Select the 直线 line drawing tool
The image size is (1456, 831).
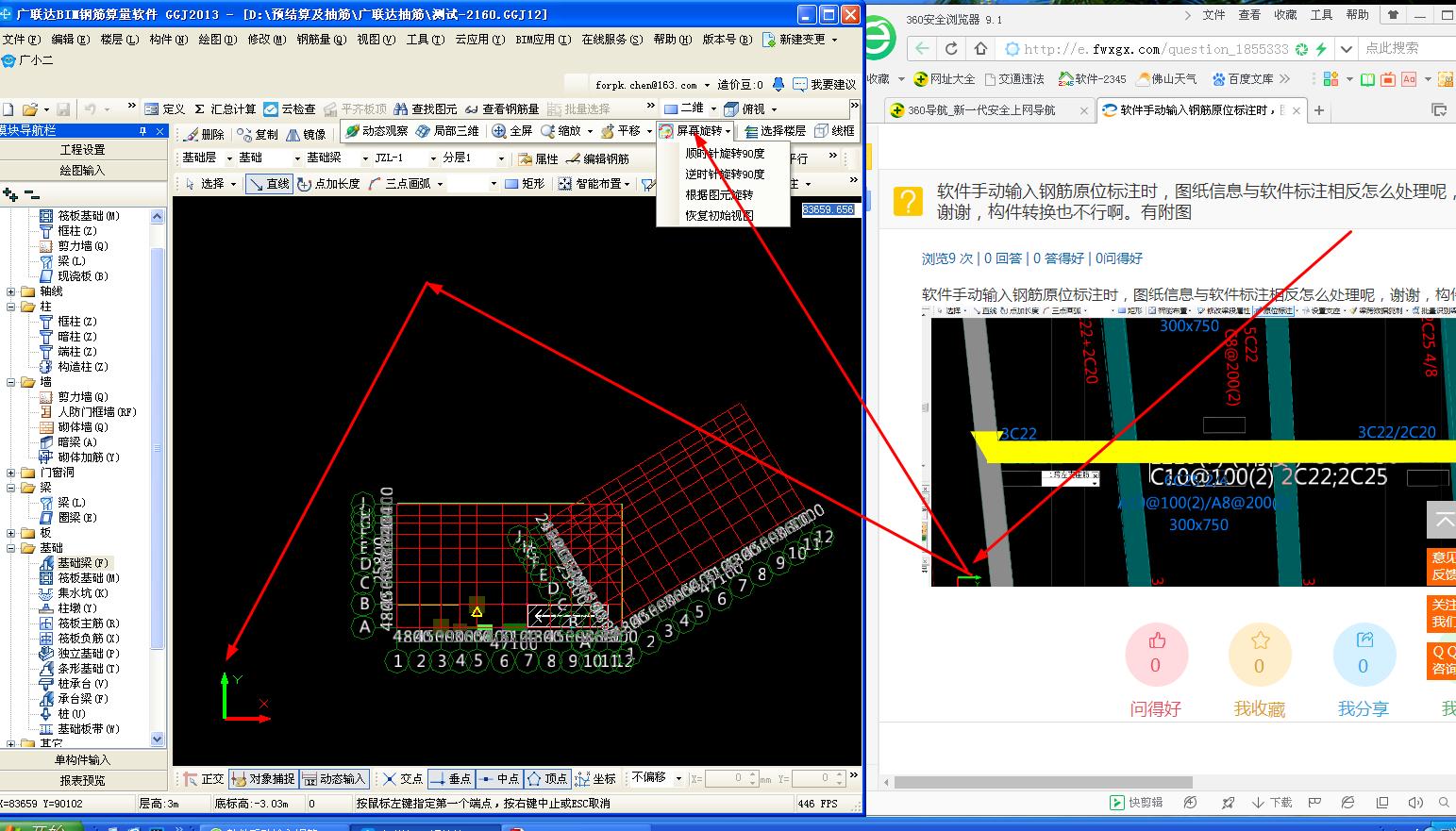[269, 184]
